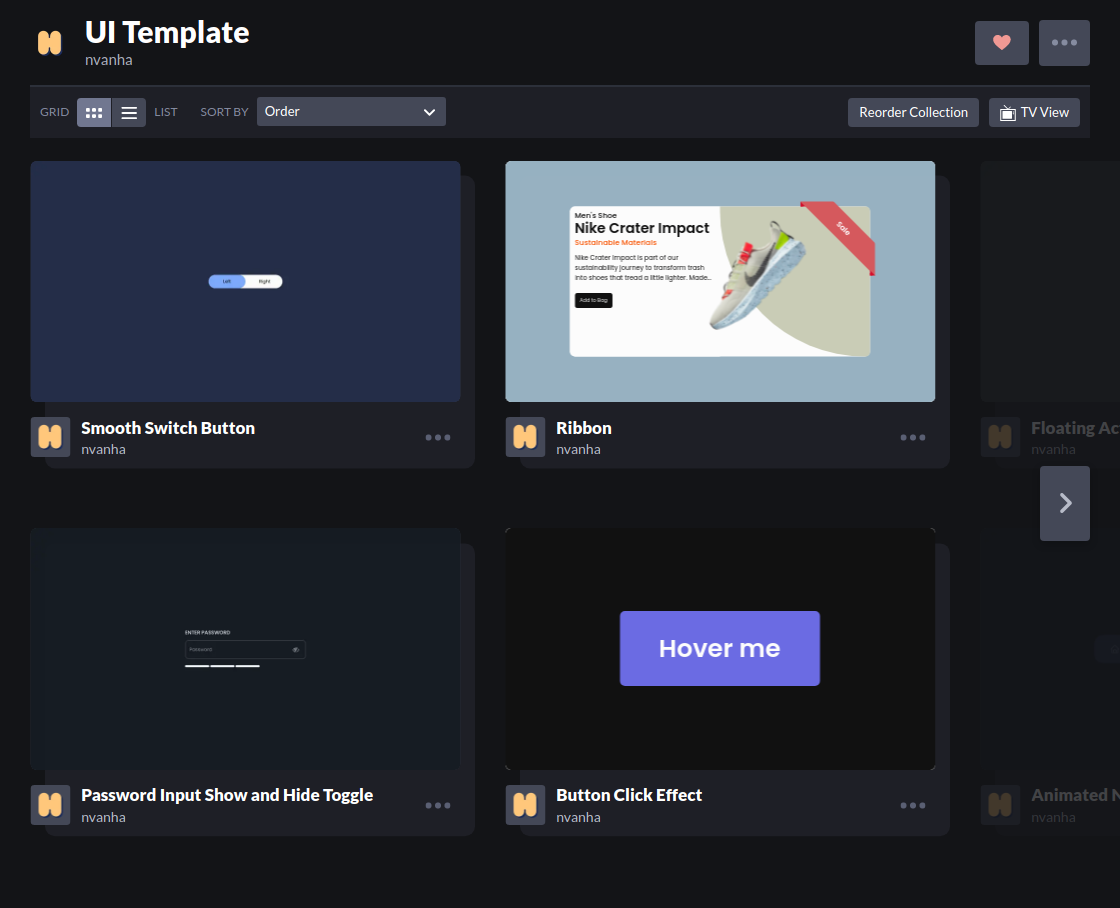Click the Hover me button preview

pos(719,648)
